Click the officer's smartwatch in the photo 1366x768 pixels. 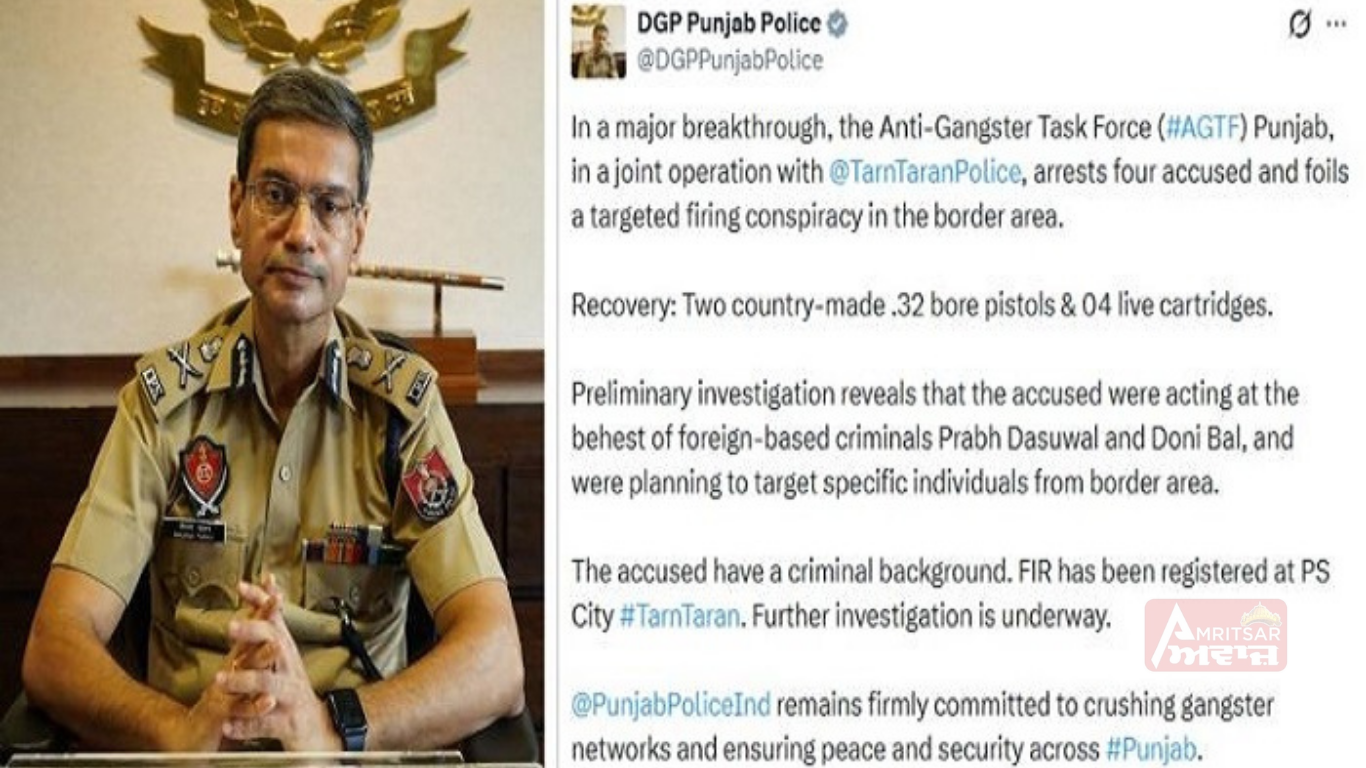tap(347, 719)
